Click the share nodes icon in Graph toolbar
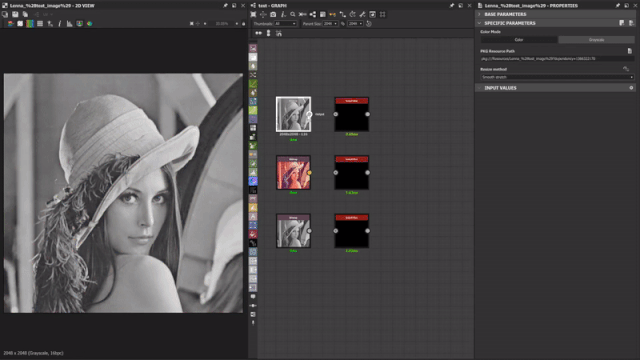Image resolution: width=640 pixels, height=360 pixels. click(313, 14)
